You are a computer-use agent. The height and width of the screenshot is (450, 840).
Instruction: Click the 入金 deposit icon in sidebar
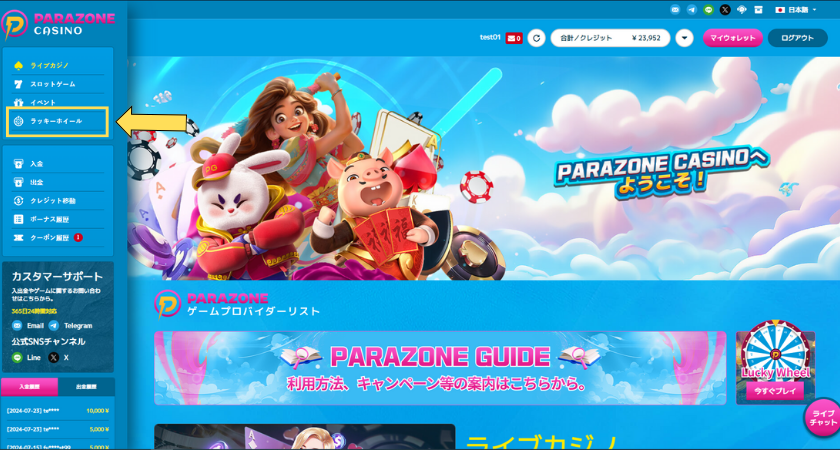(x=19, y=164)
